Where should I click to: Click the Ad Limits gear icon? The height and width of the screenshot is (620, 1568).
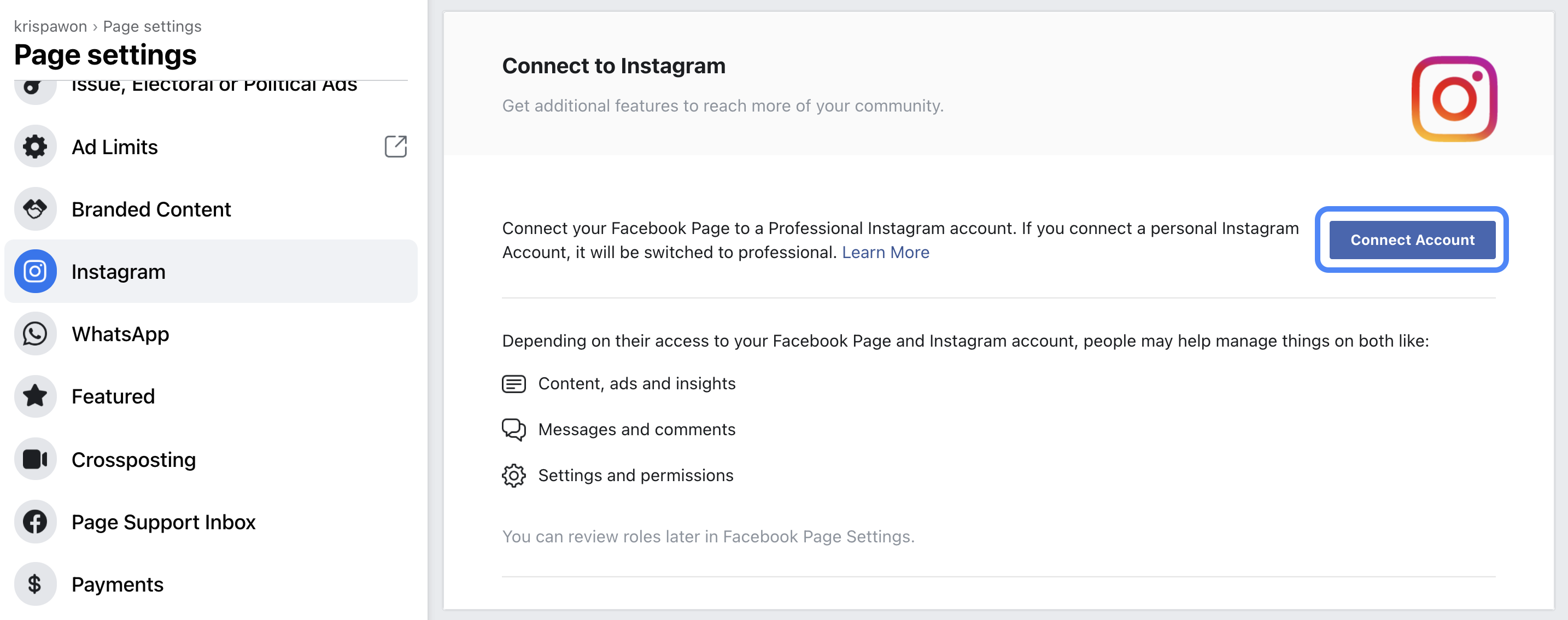36,147
